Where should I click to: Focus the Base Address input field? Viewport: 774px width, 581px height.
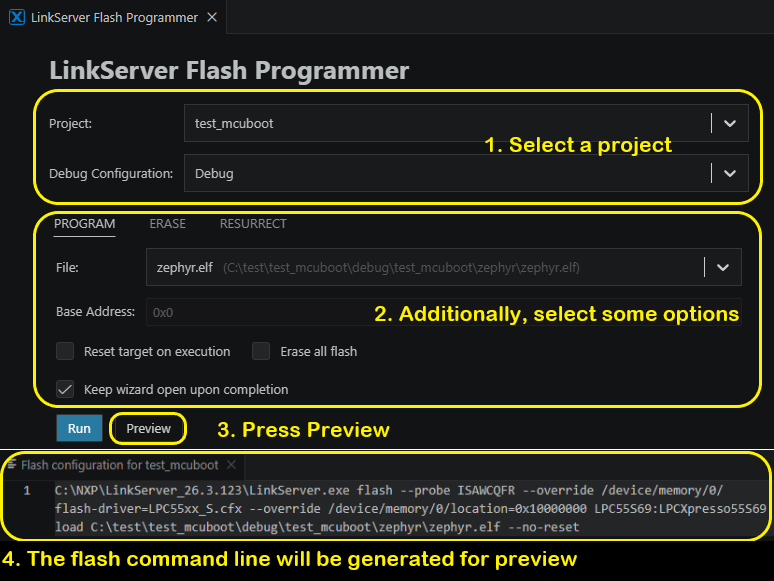coord(443,312)
